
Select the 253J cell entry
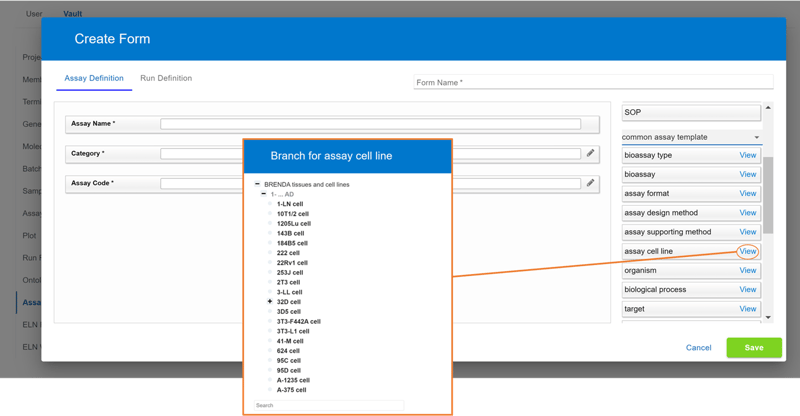[x=290, y=272]
